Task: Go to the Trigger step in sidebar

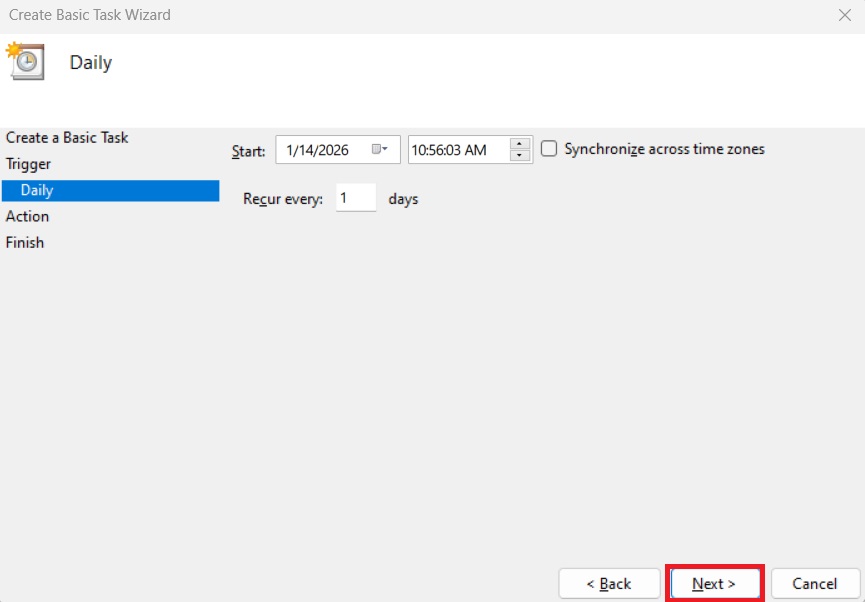Action: tap(28, 164)
